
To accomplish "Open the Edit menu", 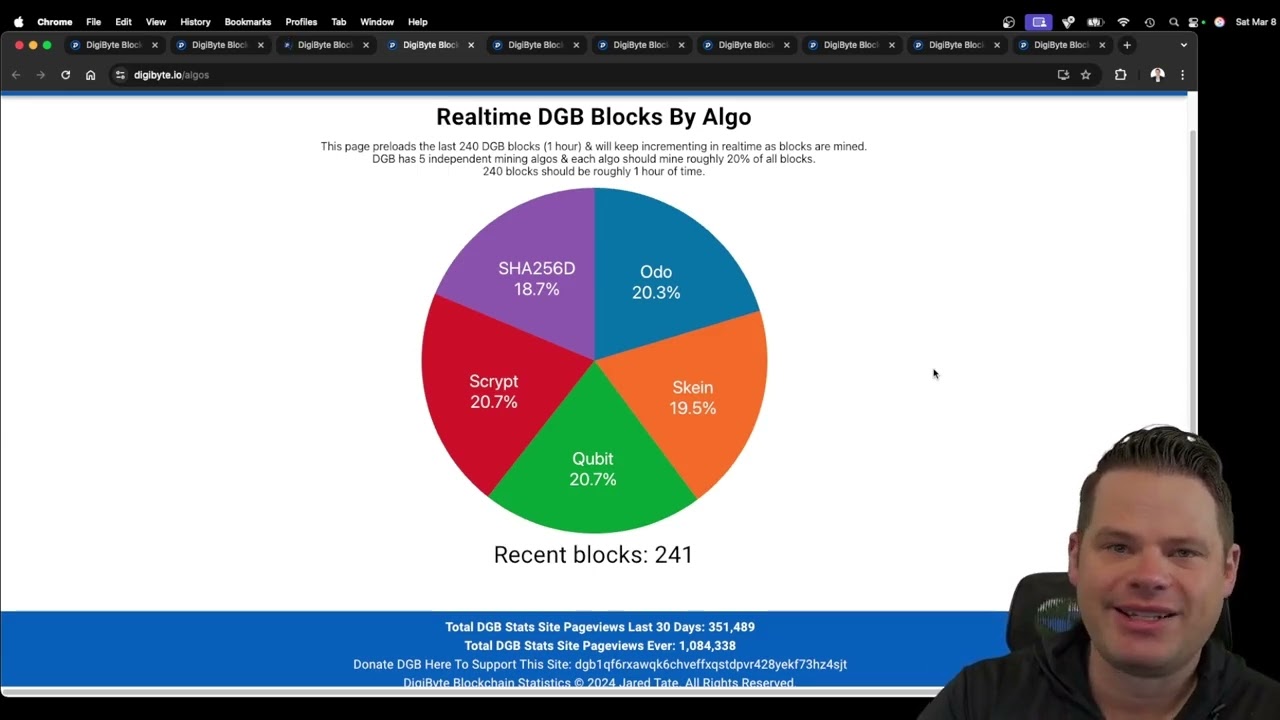I will pos(123,22).
